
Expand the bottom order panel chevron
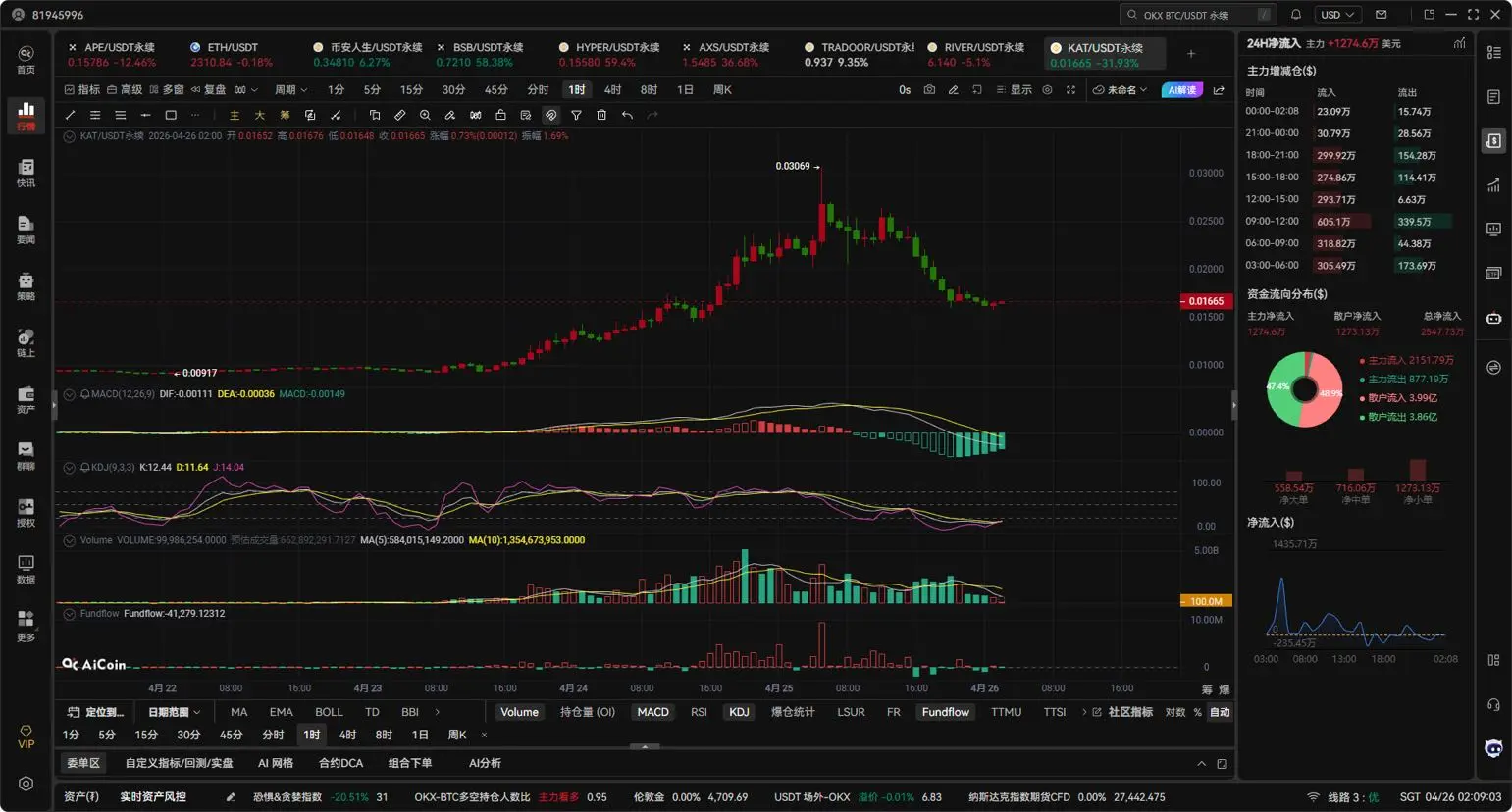1201,763
